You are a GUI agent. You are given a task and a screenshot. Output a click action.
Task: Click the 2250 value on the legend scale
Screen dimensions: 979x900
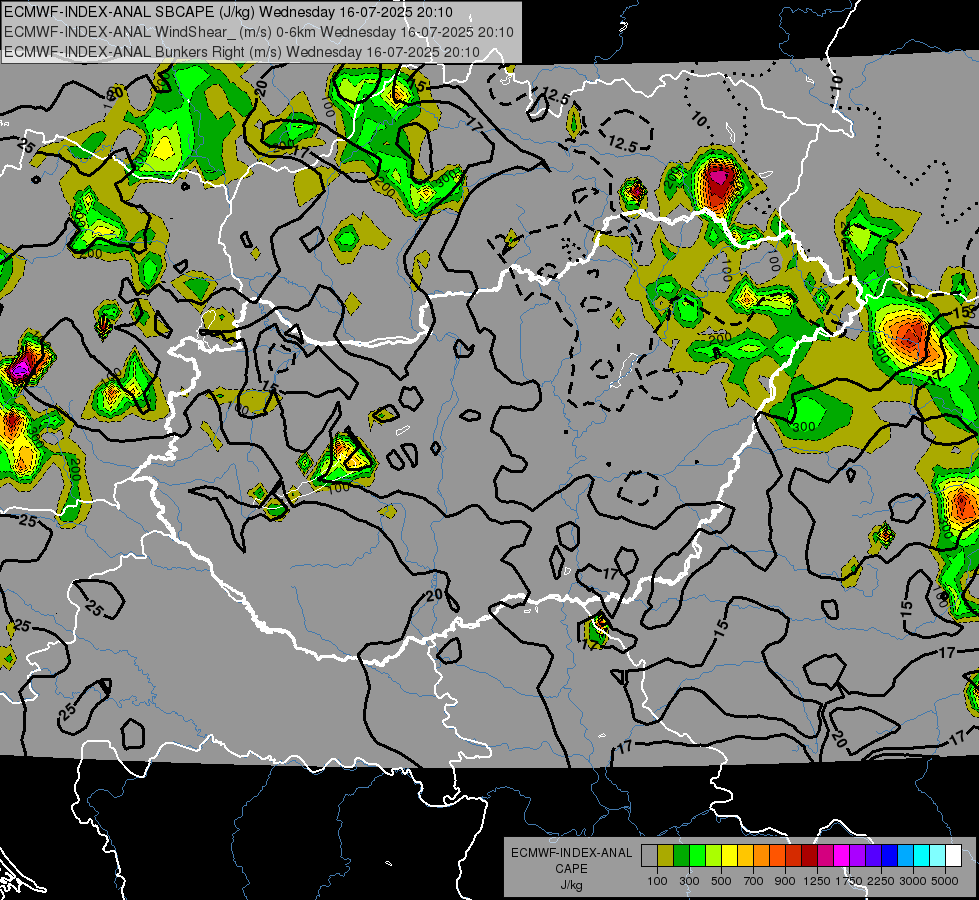(x=881, y=881)
